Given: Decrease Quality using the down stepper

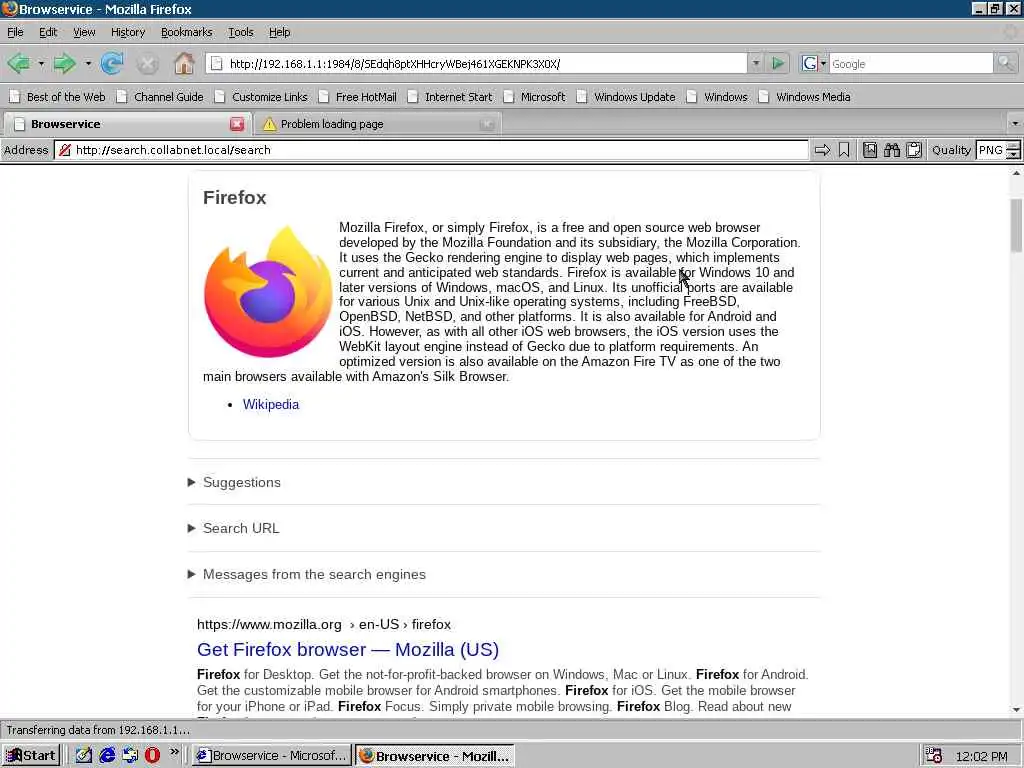Looking at the screenshot, I should click(1013, 155).
